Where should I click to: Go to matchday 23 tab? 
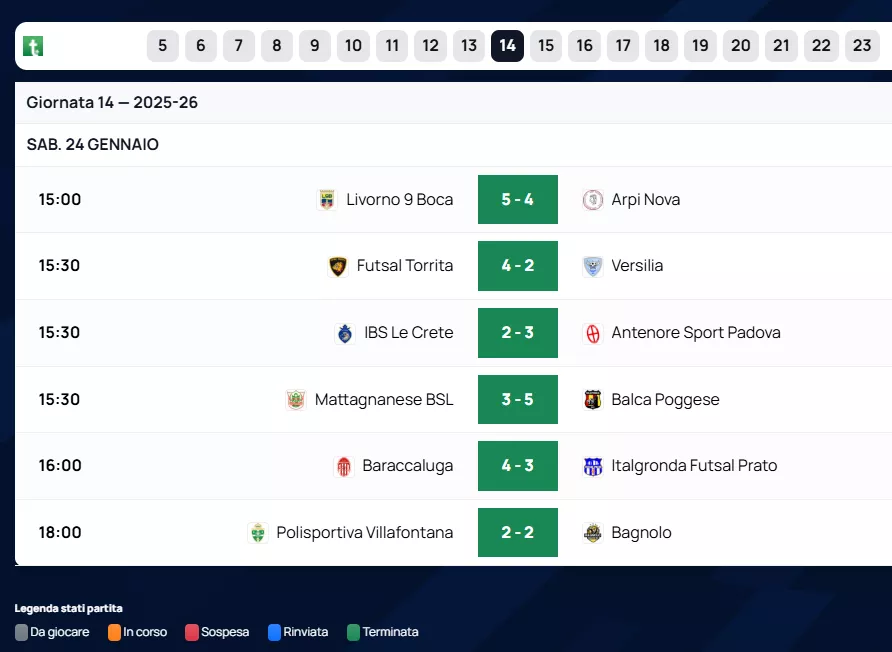click(862, 46)
